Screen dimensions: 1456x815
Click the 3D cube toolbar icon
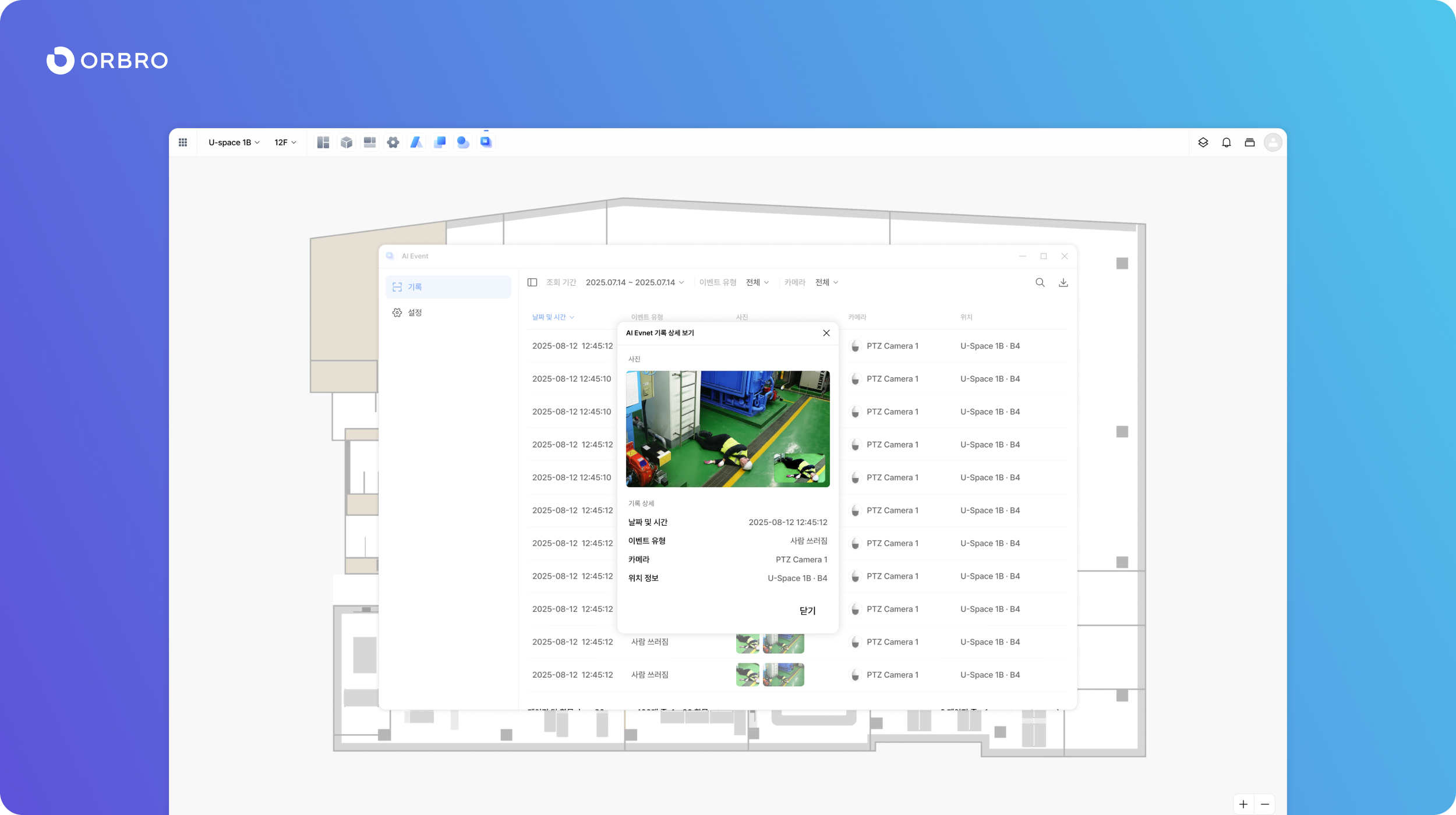[347, 143]
